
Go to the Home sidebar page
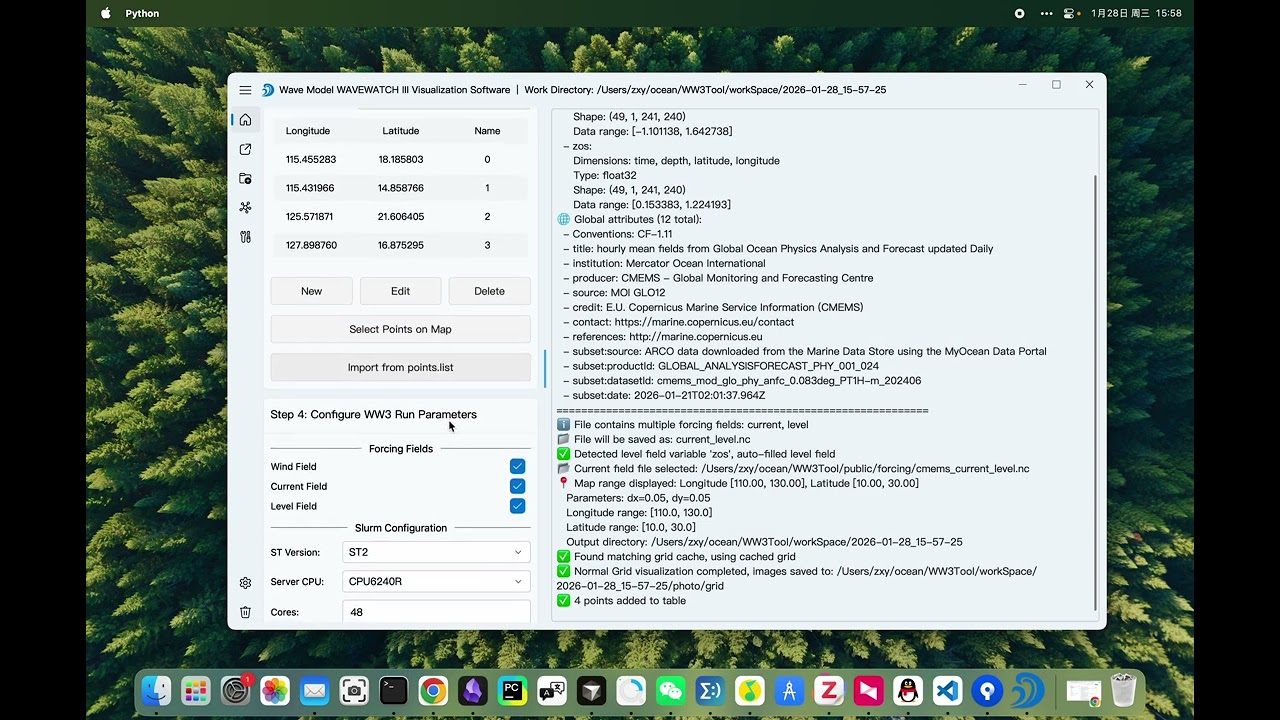point(245,120)
